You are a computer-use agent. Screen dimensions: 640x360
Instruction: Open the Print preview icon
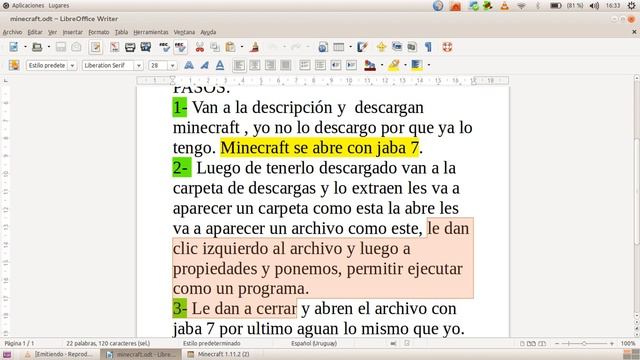click(146, 47)
